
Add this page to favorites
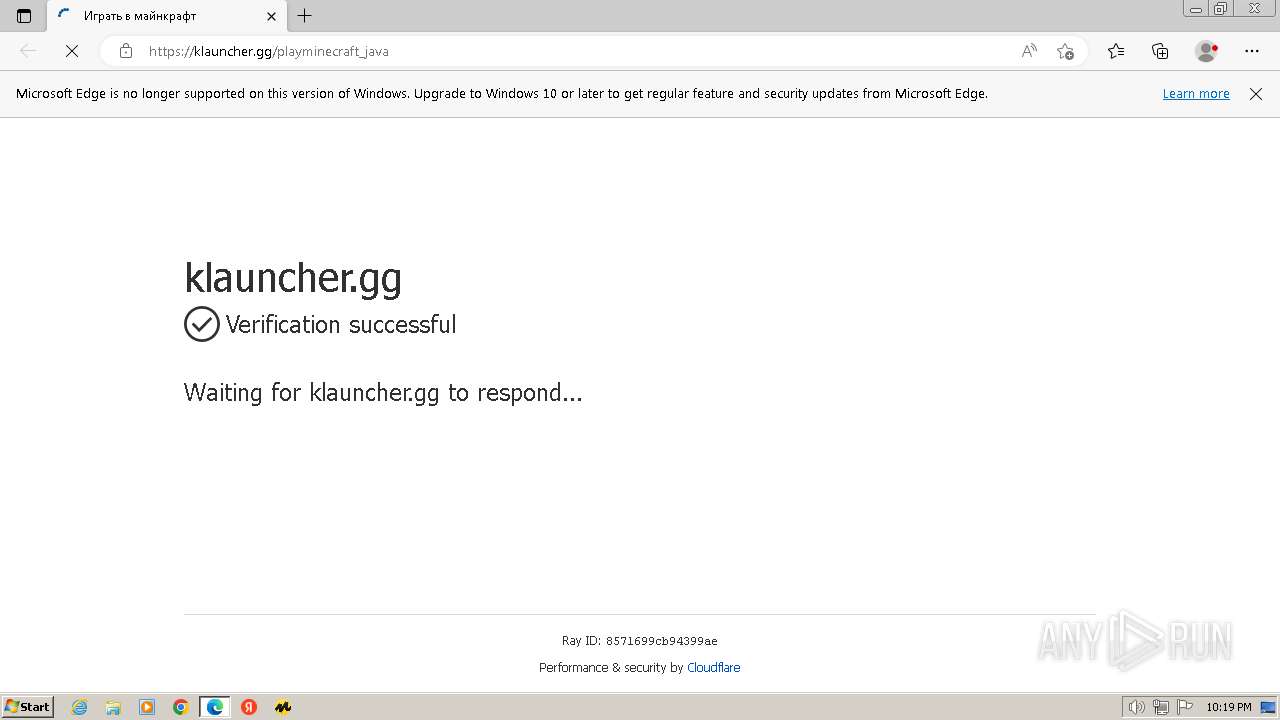(1065, 51)
